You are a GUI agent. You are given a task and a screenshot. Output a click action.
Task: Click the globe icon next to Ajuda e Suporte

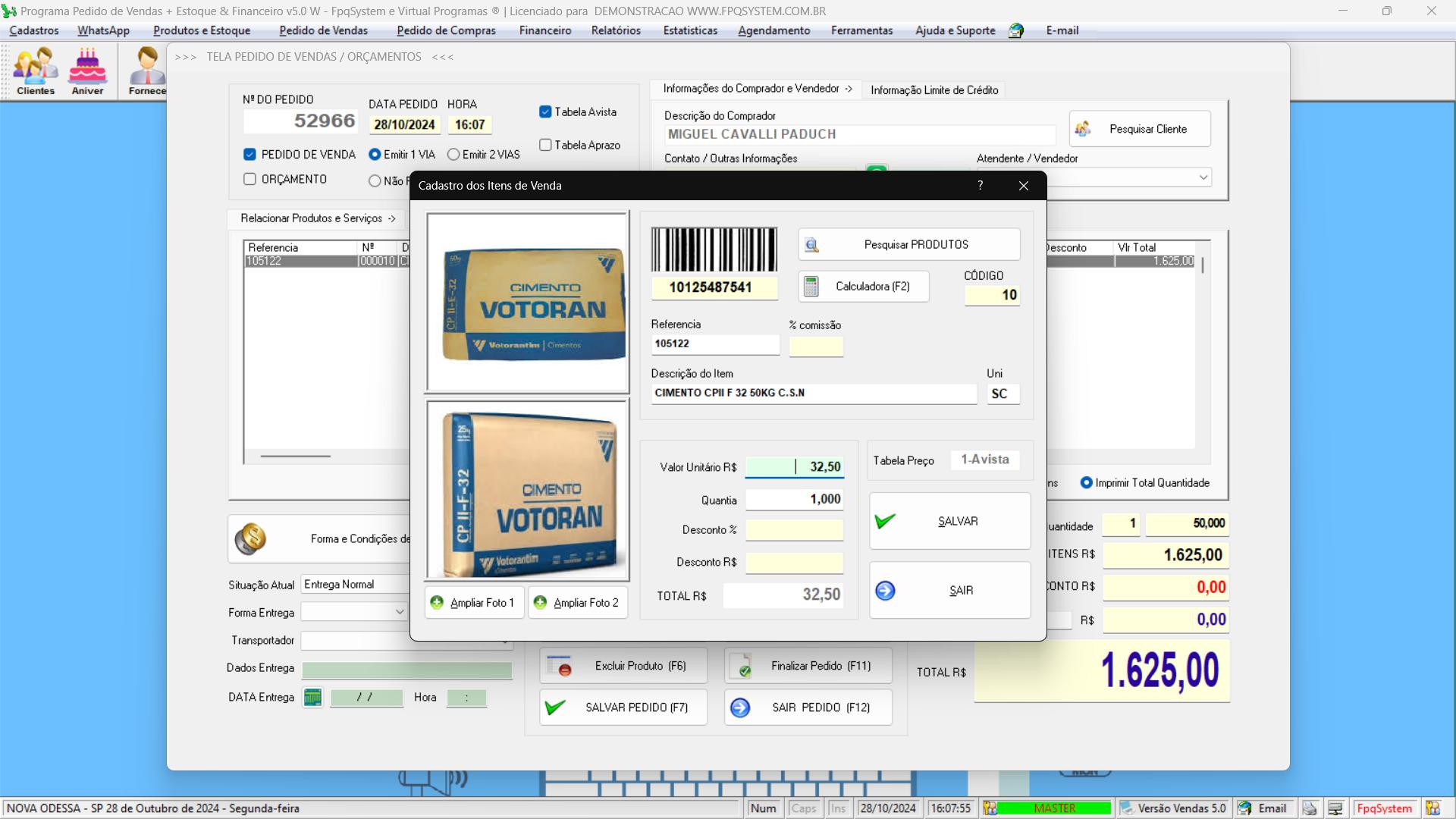point(1016,30)
